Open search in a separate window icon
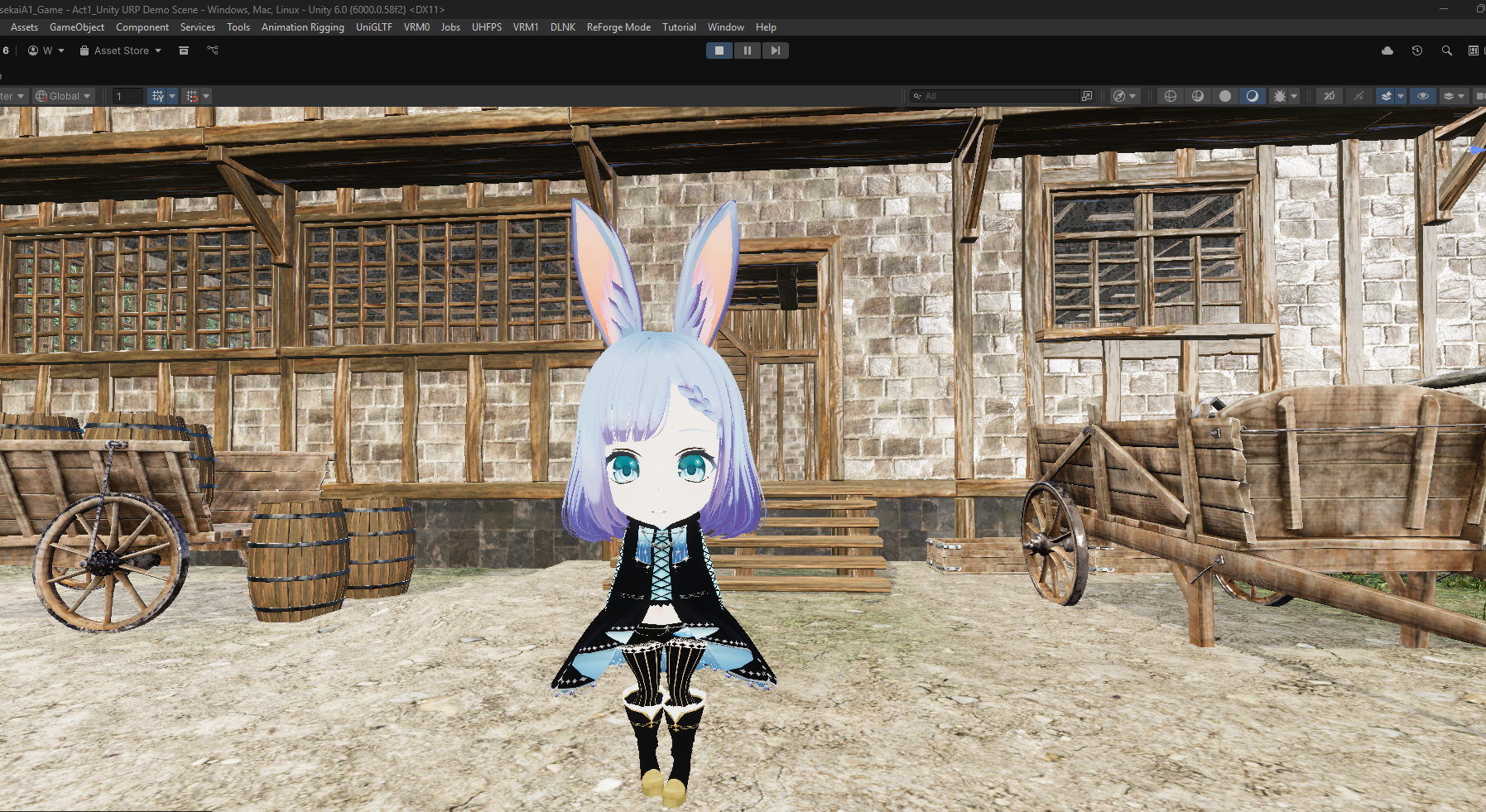 [x=1087, y=96]
